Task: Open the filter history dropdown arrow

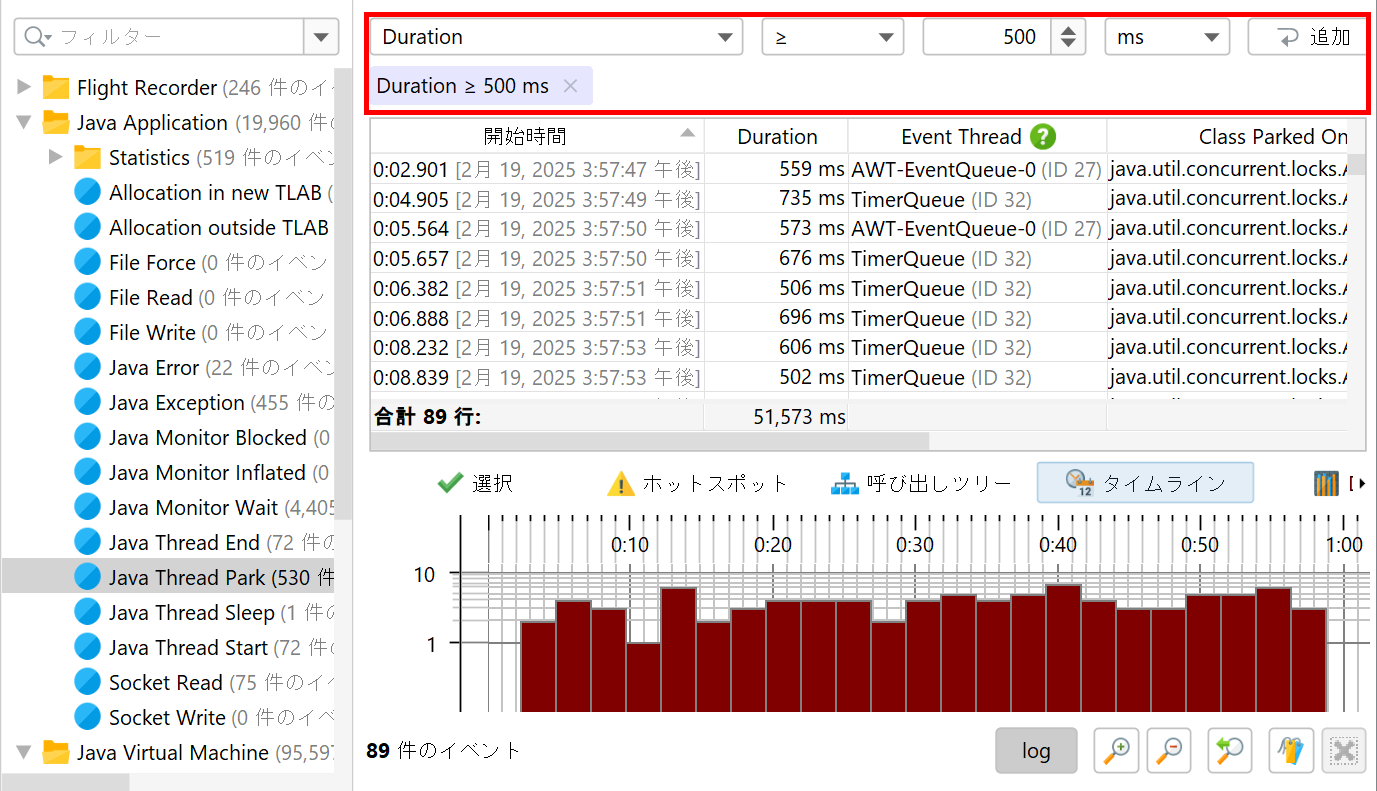Action: pos(320,38)
